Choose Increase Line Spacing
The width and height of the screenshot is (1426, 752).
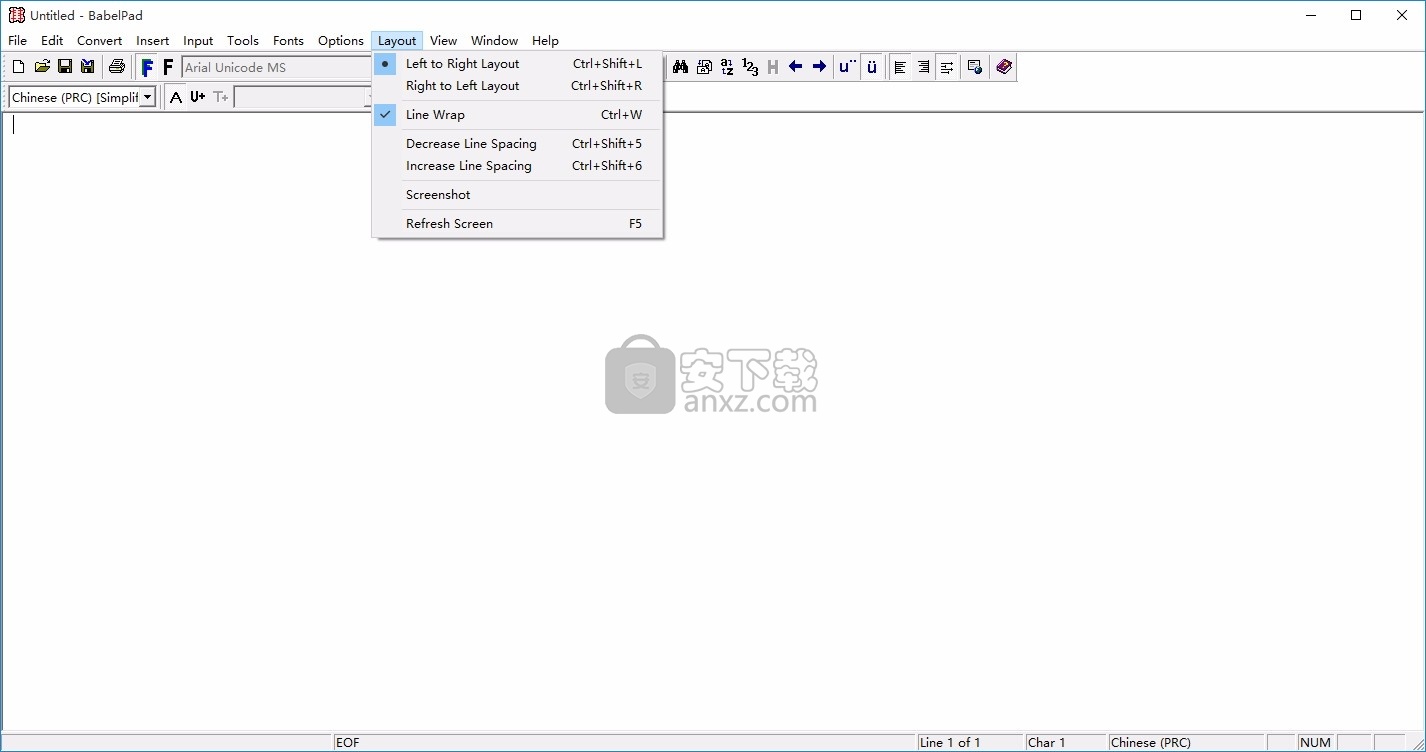pyautogui.click(x=517, y=165)
